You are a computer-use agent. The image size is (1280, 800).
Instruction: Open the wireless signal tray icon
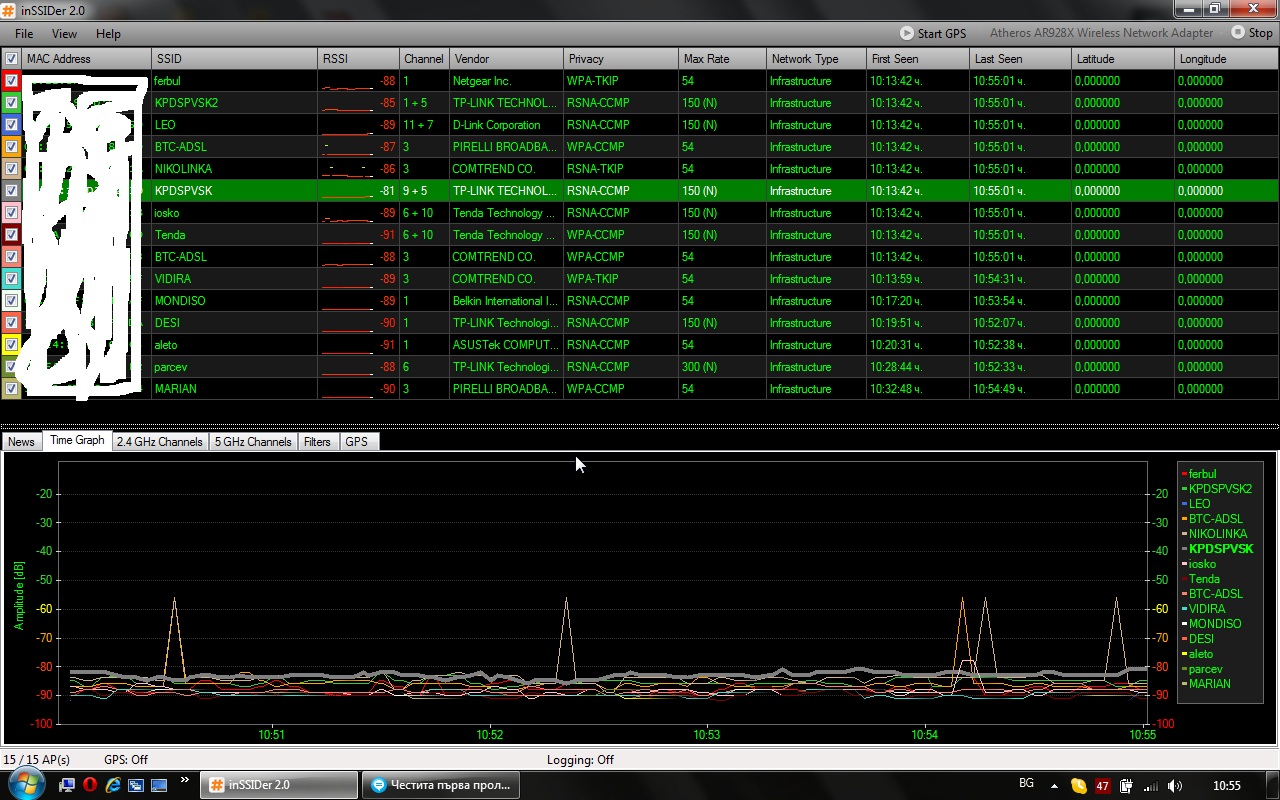coord(1151,786)
